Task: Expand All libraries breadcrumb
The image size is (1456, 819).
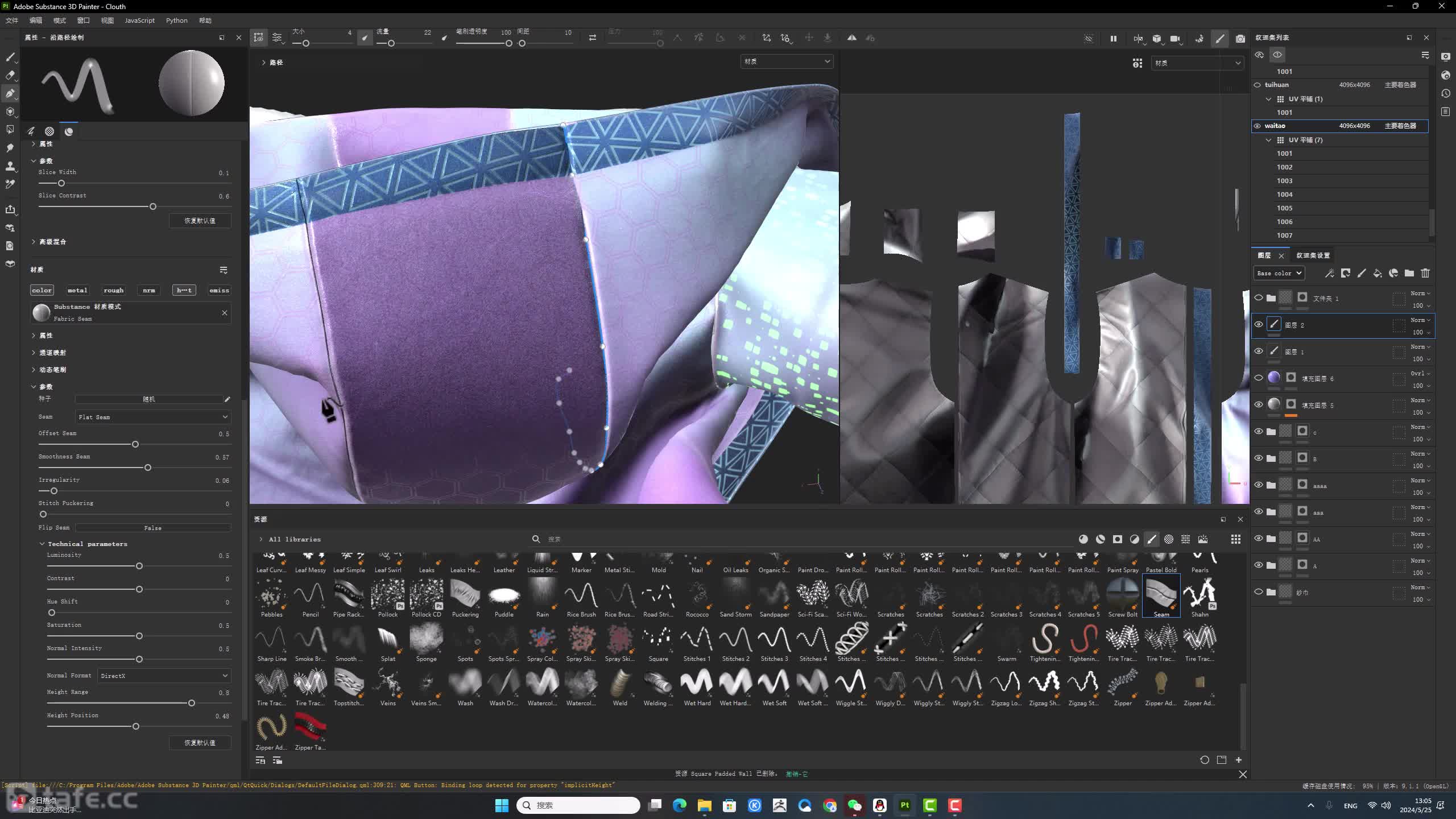Action: coord(261,539)
